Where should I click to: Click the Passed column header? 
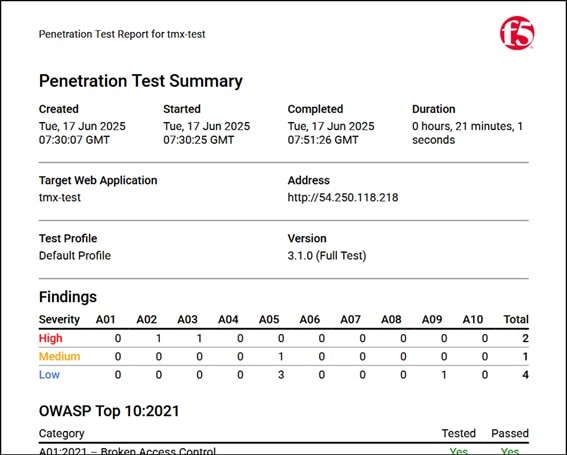click(x=510, y=433)
